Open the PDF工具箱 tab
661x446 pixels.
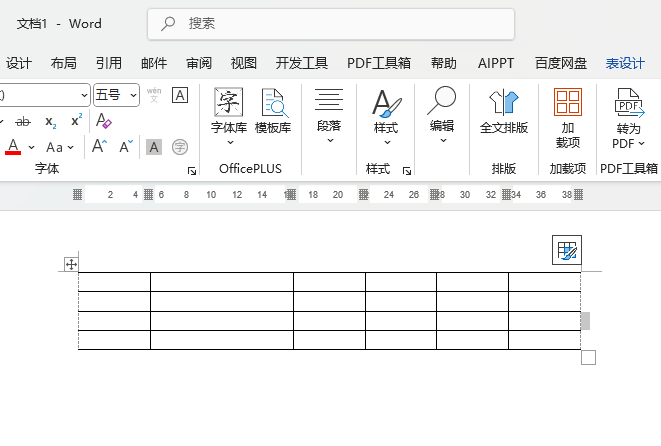379,63
